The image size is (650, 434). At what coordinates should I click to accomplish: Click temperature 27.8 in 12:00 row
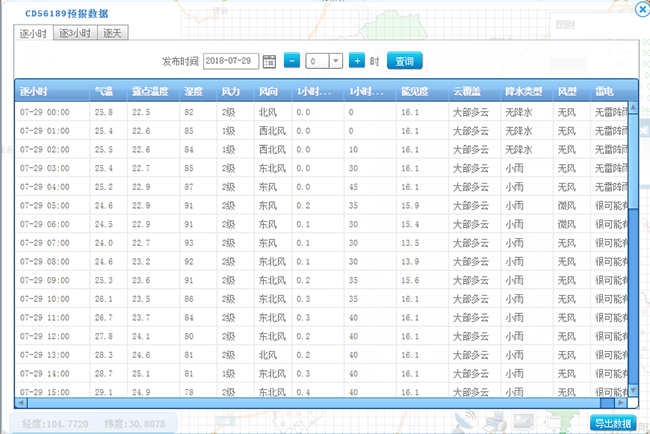point(104,336)
